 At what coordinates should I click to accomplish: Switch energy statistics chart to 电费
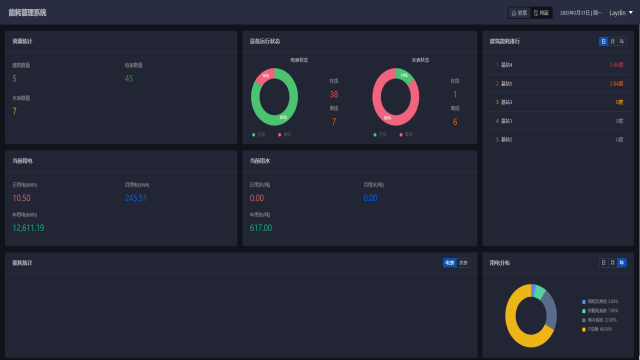tap(450, 263)
